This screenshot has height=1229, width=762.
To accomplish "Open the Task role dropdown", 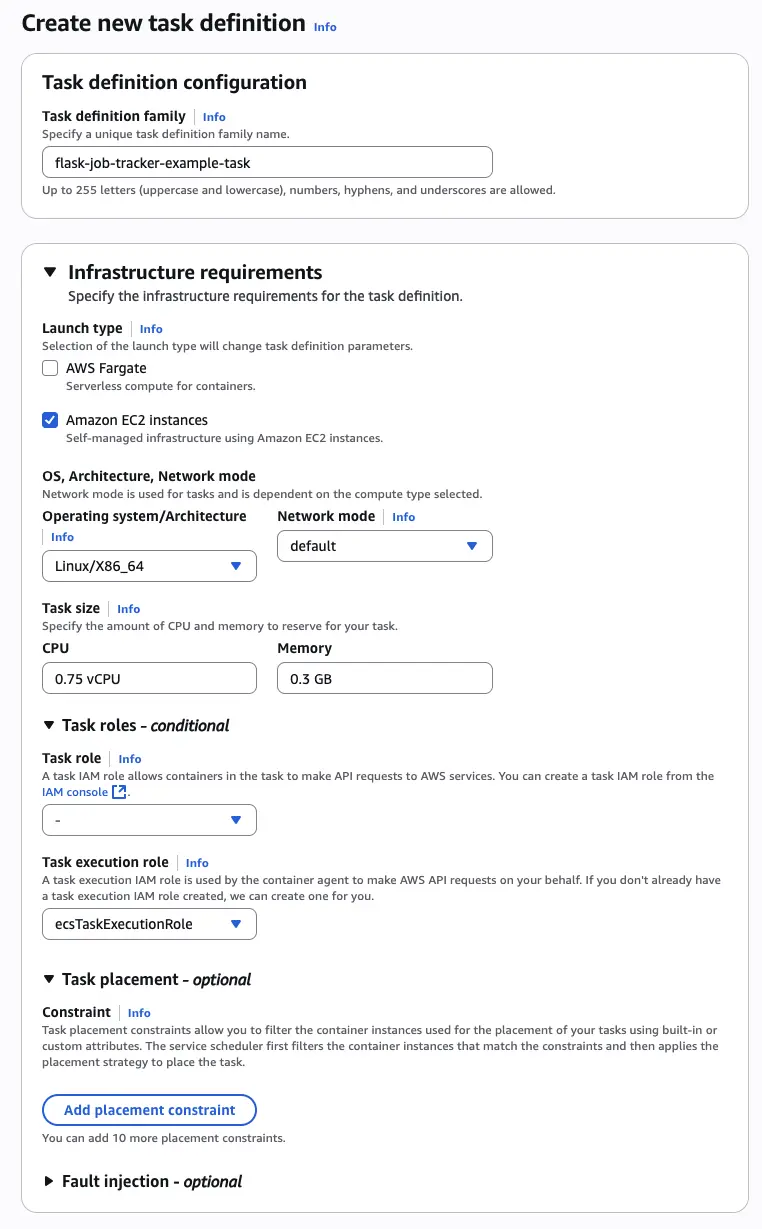I will click(x=149, y=820).
